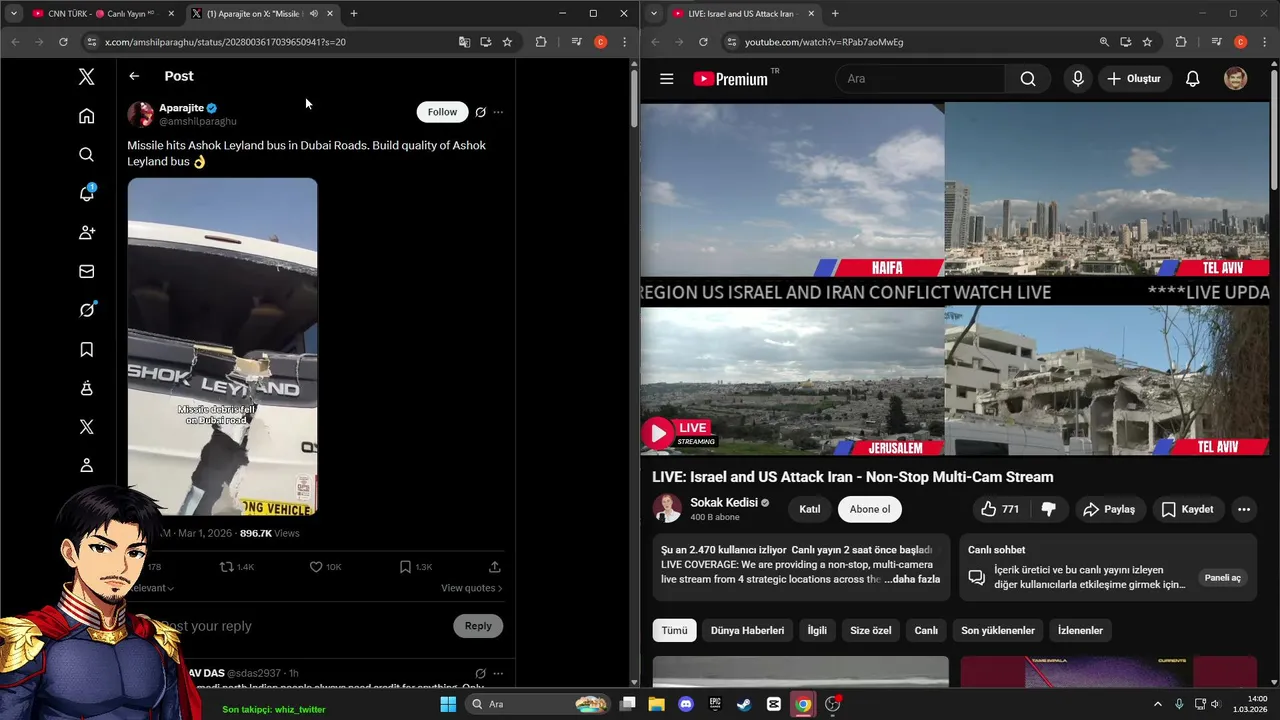Image resolution: width=1280 pixels, height=720 pixels.
Task: Open the YouTube account avatar menu
Action: click(x=1235, y=79)
